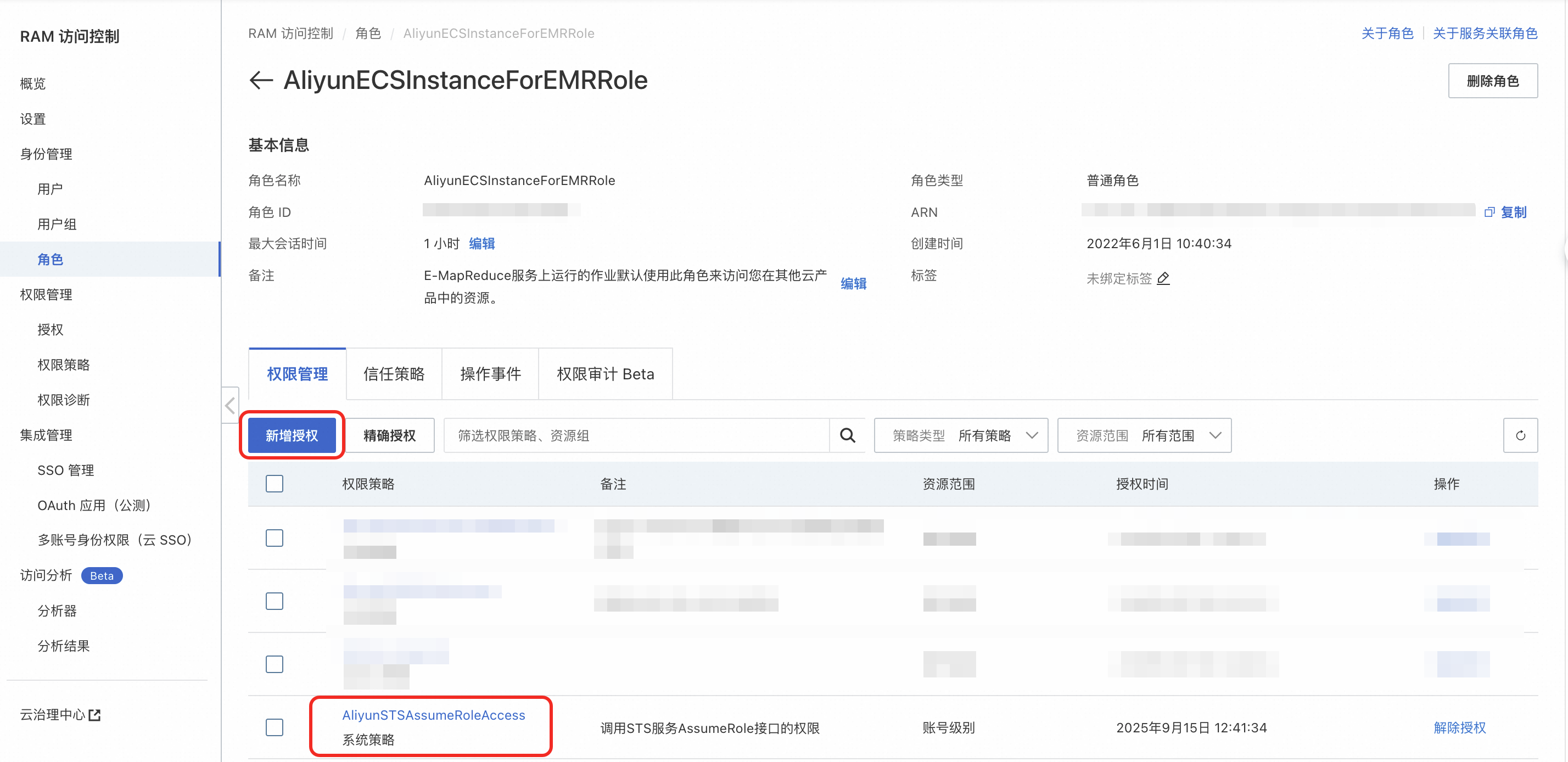Open the 策略类型 dropdown
This screenshot has width=1568, height=762.
[x=961, y=435]
